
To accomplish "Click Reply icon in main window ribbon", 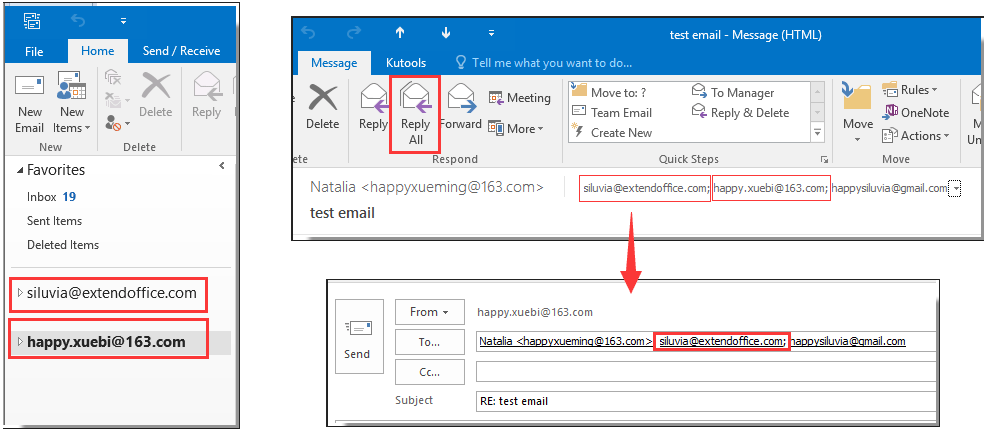I will point(206,96).
